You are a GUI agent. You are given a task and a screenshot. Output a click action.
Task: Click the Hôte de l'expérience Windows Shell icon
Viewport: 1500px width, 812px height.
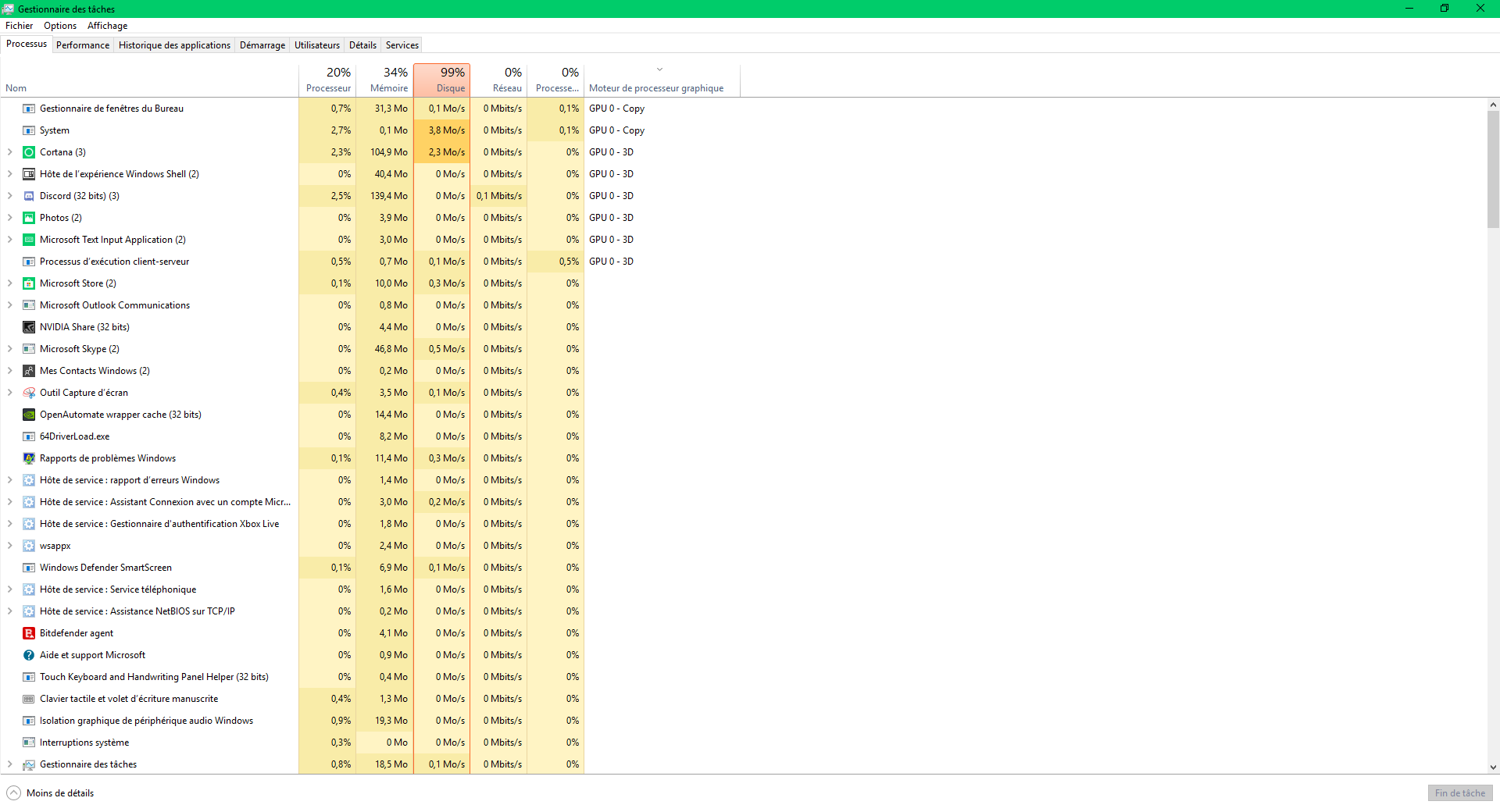pyautogui.click(x=29, y=174)
